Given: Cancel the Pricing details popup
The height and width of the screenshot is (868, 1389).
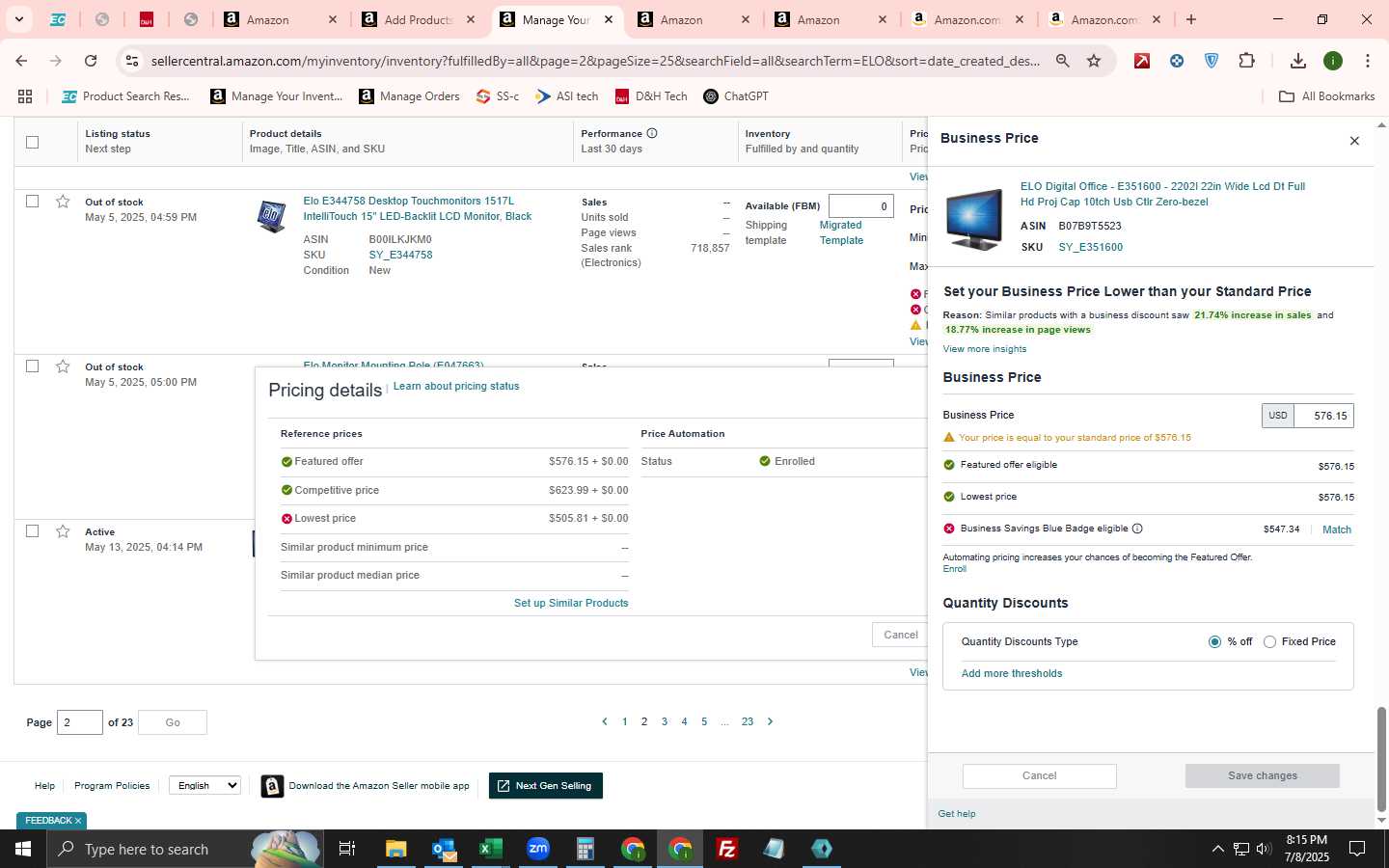Looking at the screenshot, I should pyautogui.click(x=900, y=635).
